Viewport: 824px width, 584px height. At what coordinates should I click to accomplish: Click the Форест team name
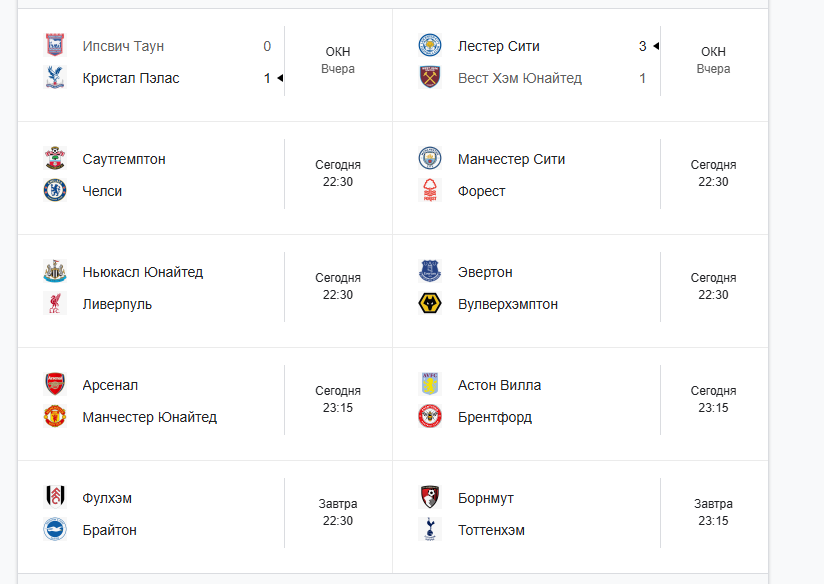coord(482,191)
